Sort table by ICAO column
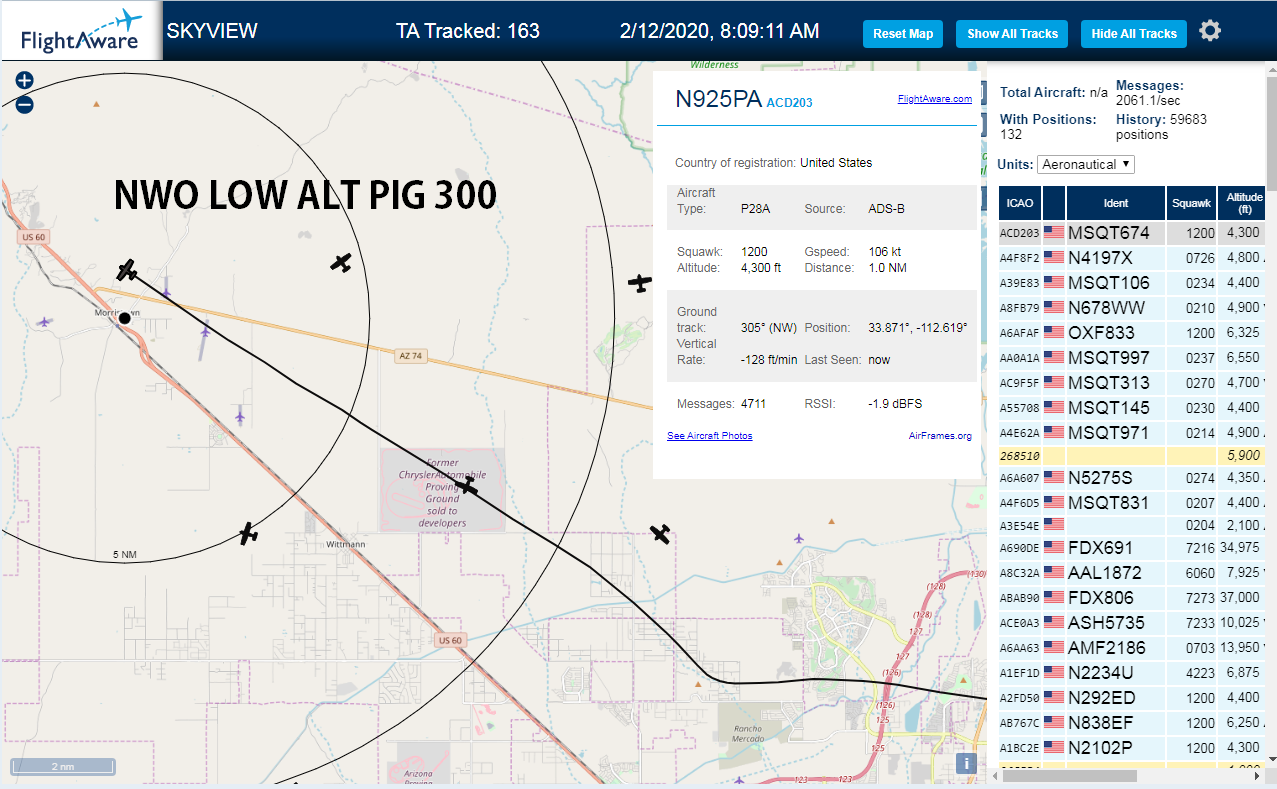The image size is (1277, 789). 1020,203
